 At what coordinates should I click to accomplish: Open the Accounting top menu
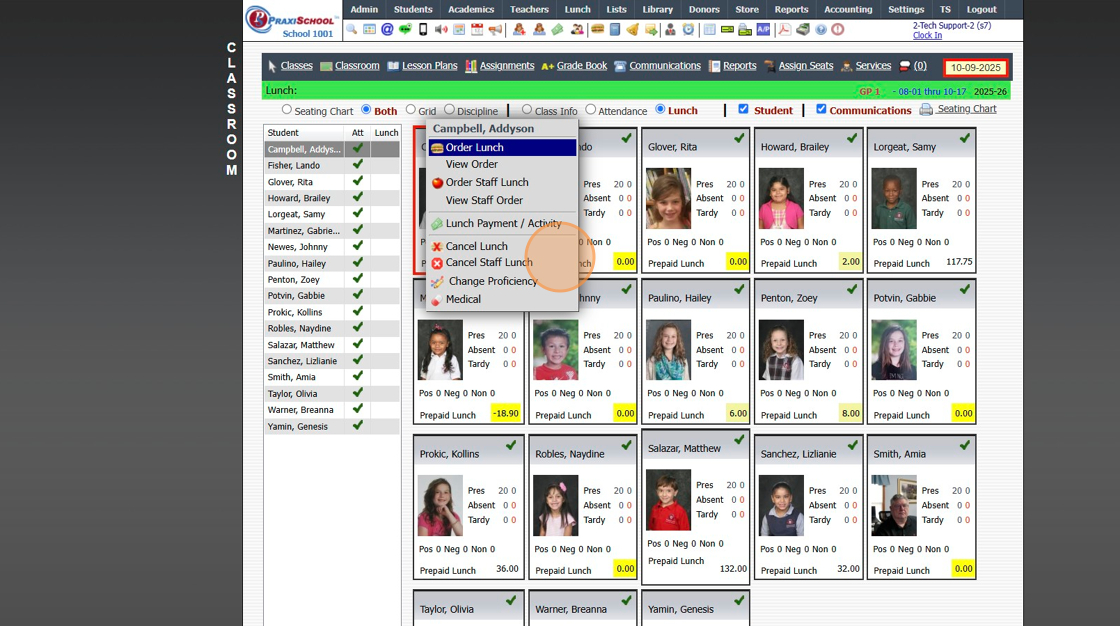848,9
